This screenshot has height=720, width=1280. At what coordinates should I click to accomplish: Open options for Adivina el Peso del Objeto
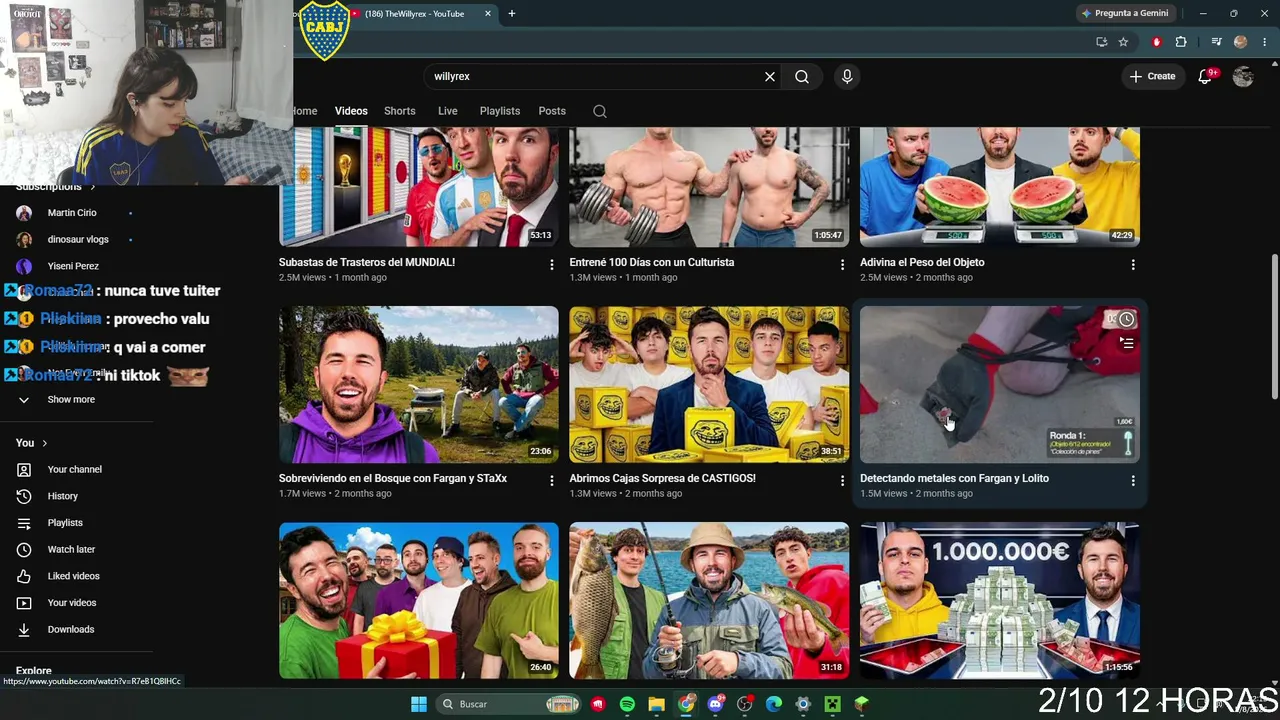tap(1133, 265)
